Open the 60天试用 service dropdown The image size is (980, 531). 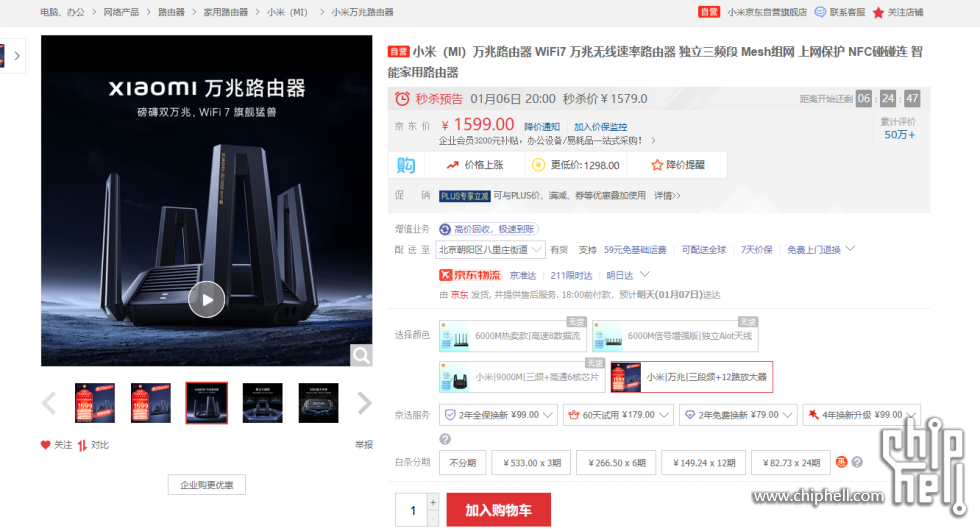pyautogui.click(x=618, y=415)
